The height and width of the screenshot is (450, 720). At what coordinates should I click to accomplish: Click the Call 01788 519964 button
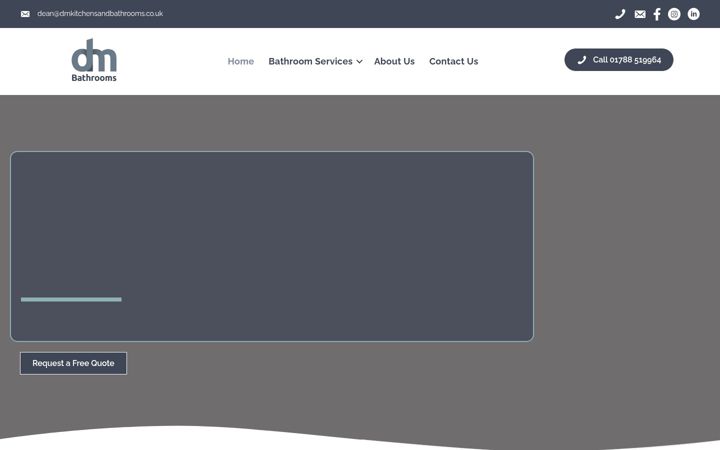click(619, 60)
